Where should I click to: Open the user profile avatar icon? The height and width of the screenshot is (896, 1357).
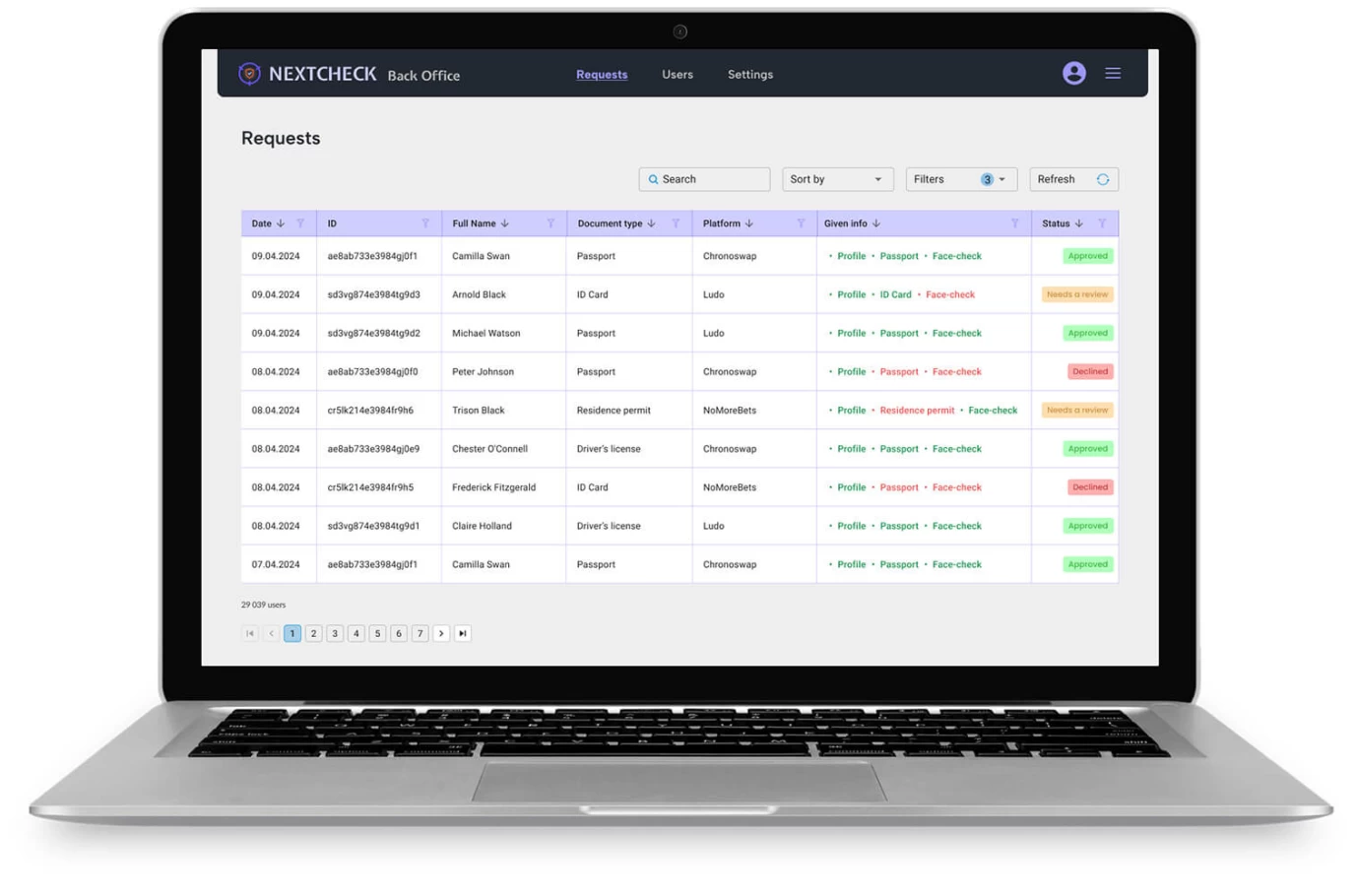click(x=1073, y=73)
